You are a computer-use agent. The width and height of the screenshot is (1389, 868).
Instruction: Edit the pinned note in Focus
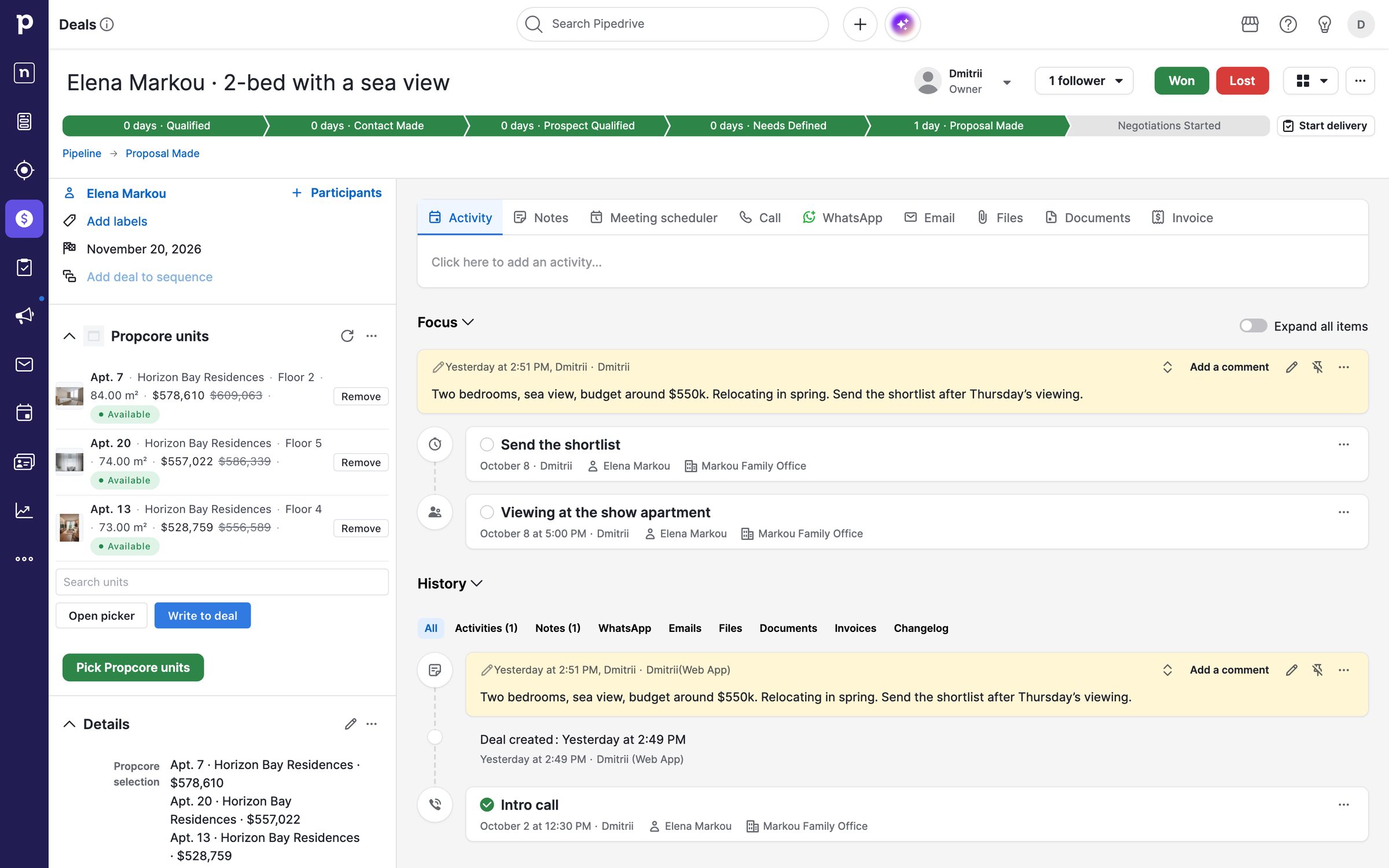pos(1292,367)
